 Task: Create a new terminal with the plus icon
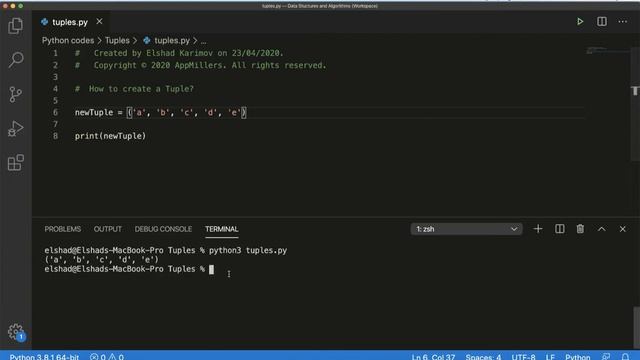[x=538, y=229]
